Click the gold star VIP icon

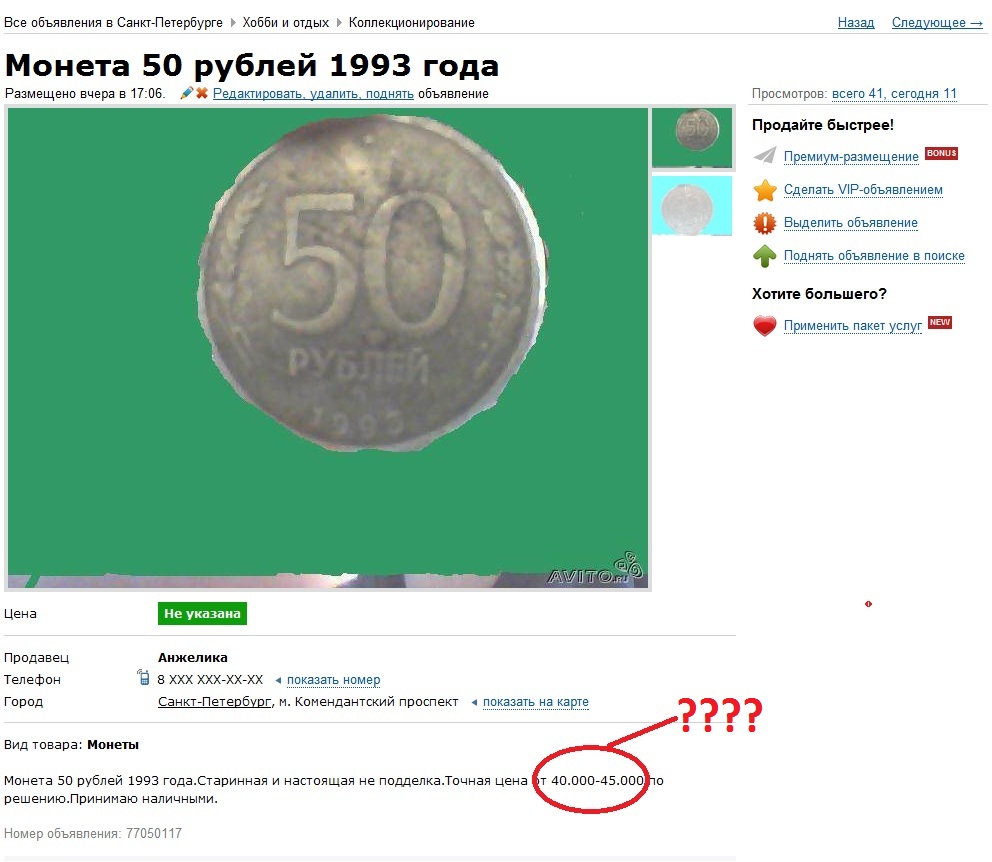point(764,190)
